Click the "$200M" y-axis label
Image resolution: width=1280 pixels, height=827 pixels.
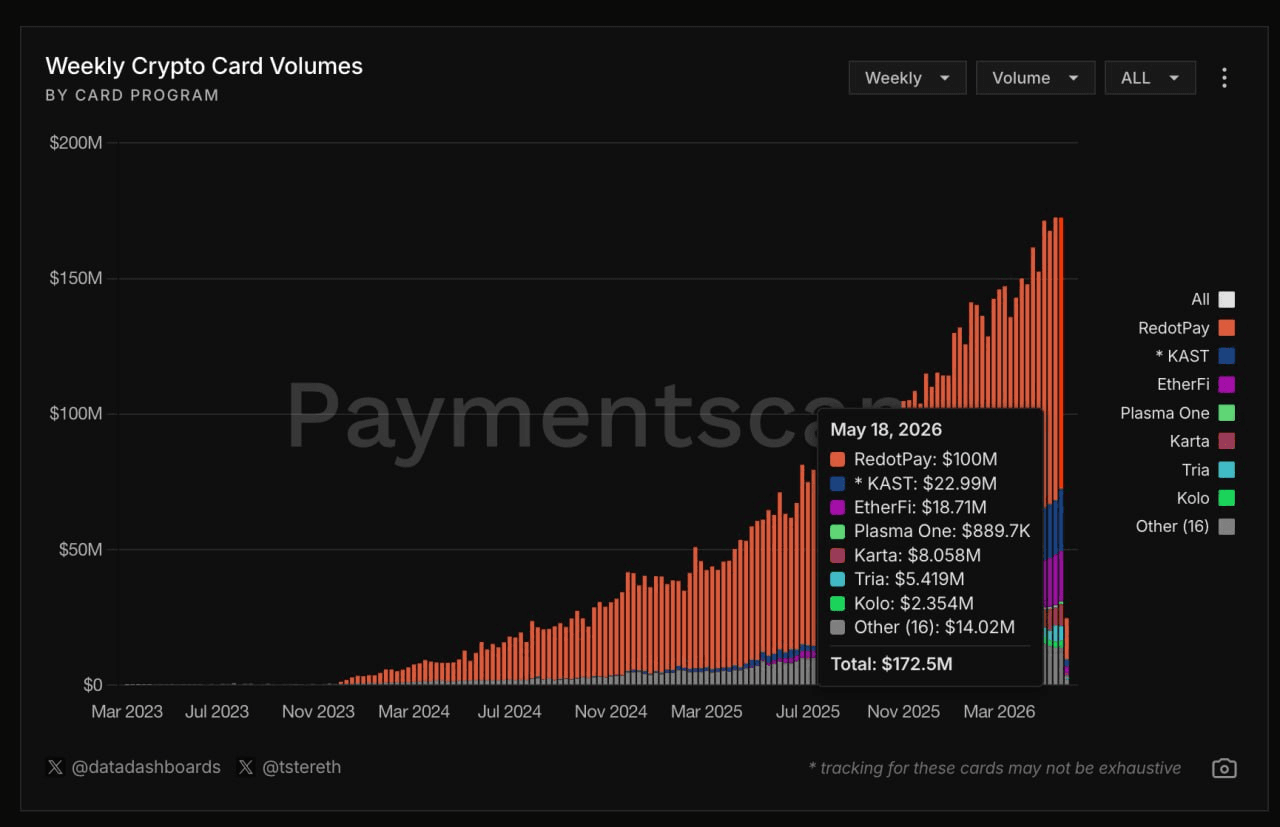[x=76, y=142]
